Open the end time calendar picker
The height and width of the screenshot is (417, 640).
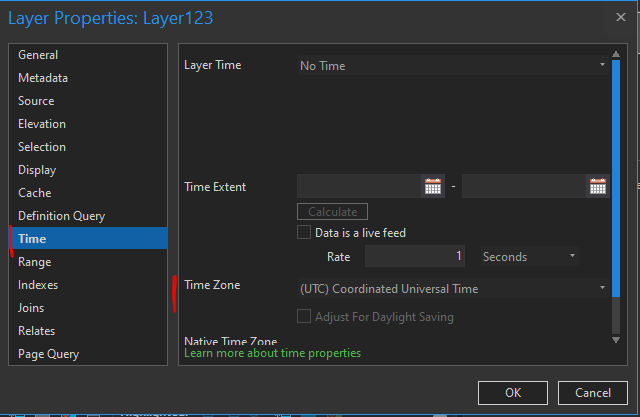point(597,186)
